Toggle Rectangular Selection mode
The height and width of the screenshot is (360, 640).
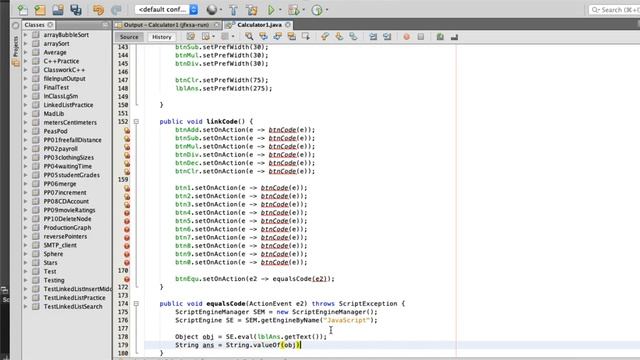pyautogui.click(x=306, y=37)
